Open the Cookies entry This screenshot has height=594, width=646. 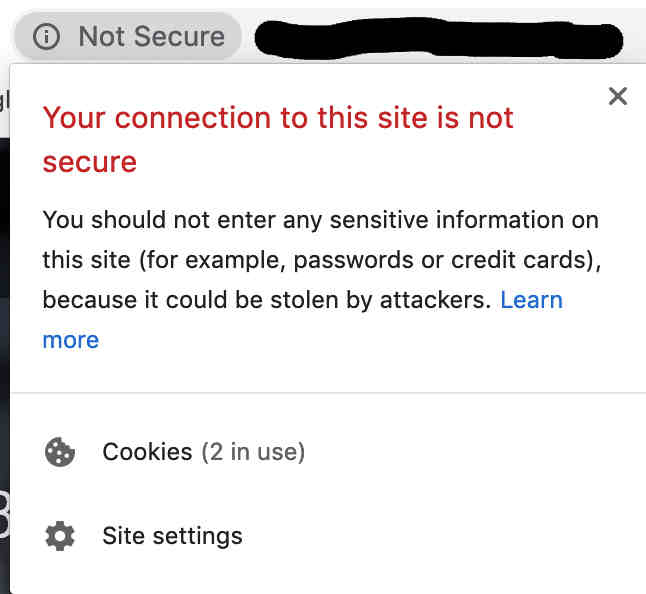pyautogui.click(x=147, y=452)
